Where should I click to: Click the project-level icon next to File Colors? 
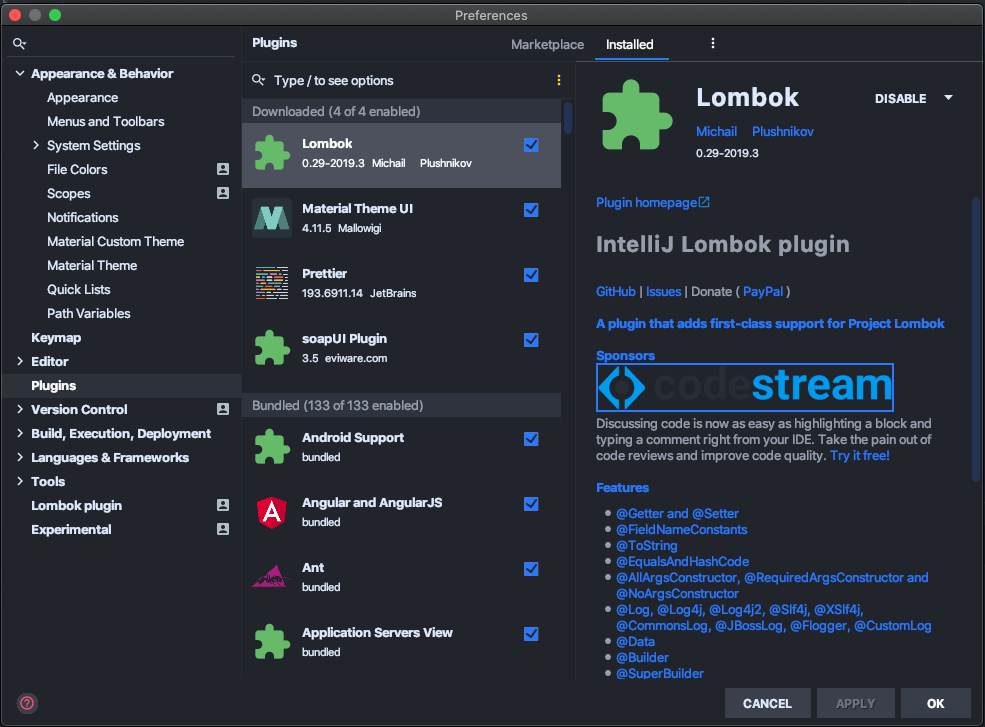tap(223, 169)
